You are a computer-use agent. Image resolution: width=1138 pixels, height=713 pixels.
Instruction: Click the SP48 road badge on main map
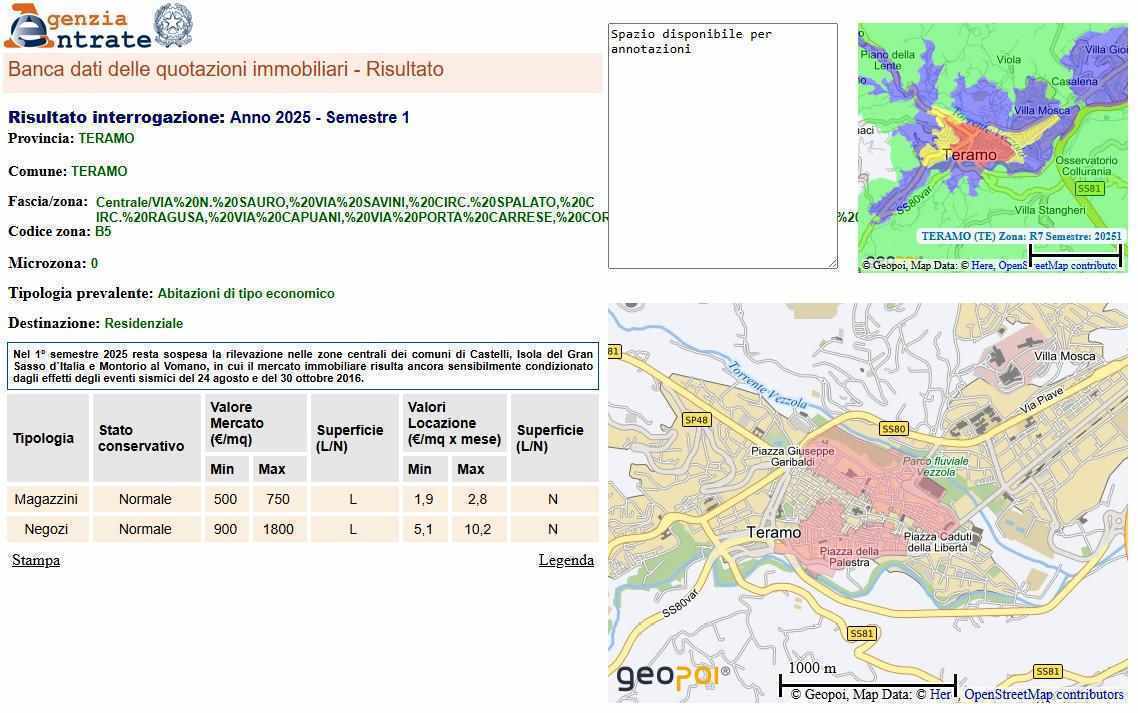click(696, 420)
